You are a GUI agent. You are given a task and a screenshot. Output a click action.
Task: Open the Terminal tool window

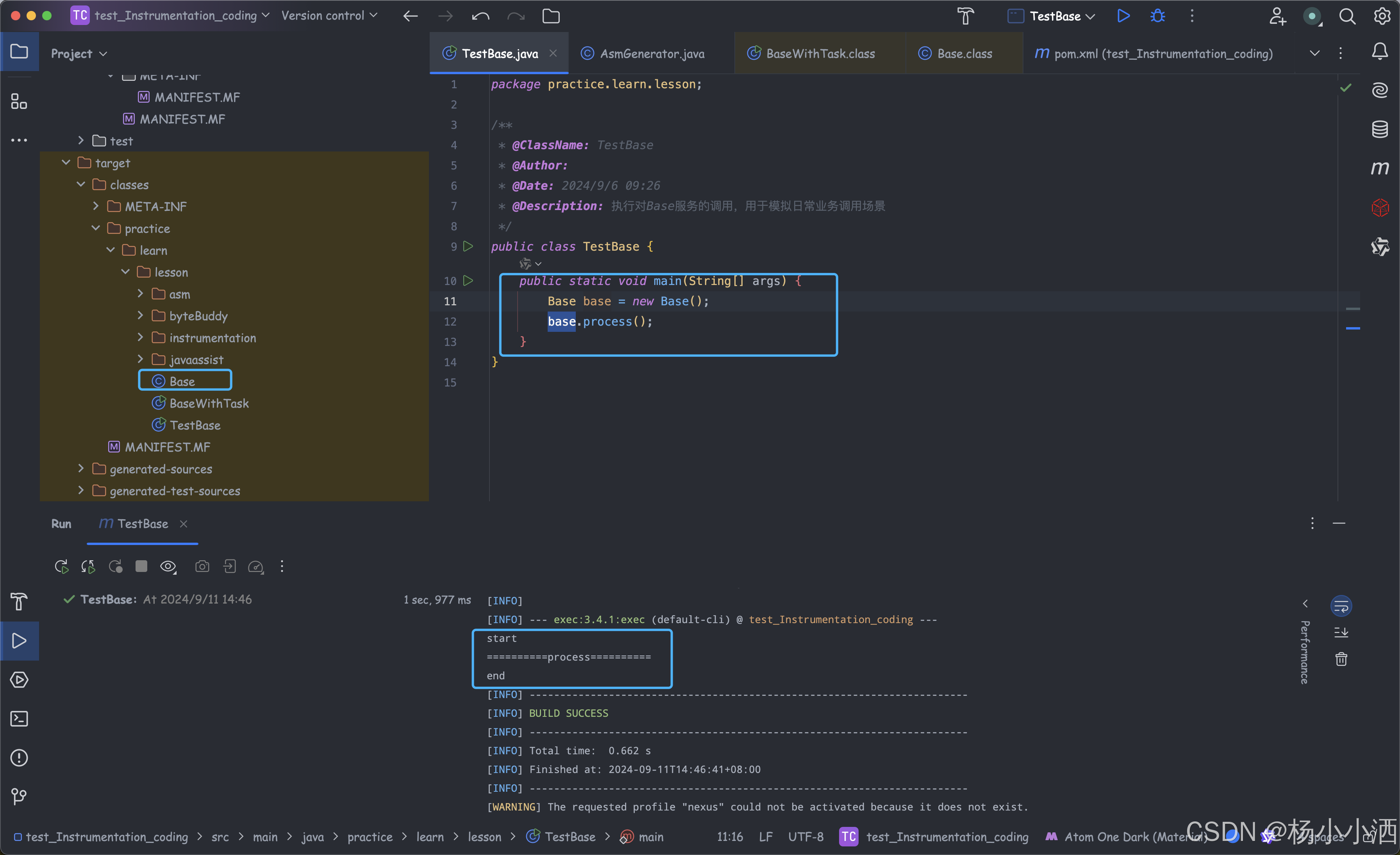(x=19, y=719)
